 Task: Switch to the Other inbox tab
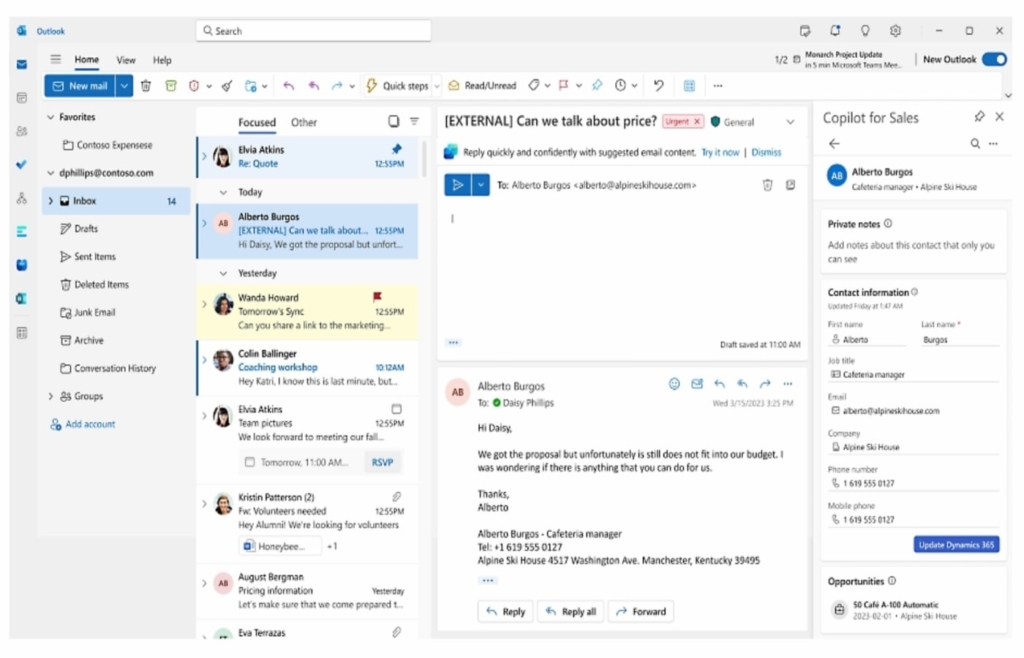tap(303, 122)
